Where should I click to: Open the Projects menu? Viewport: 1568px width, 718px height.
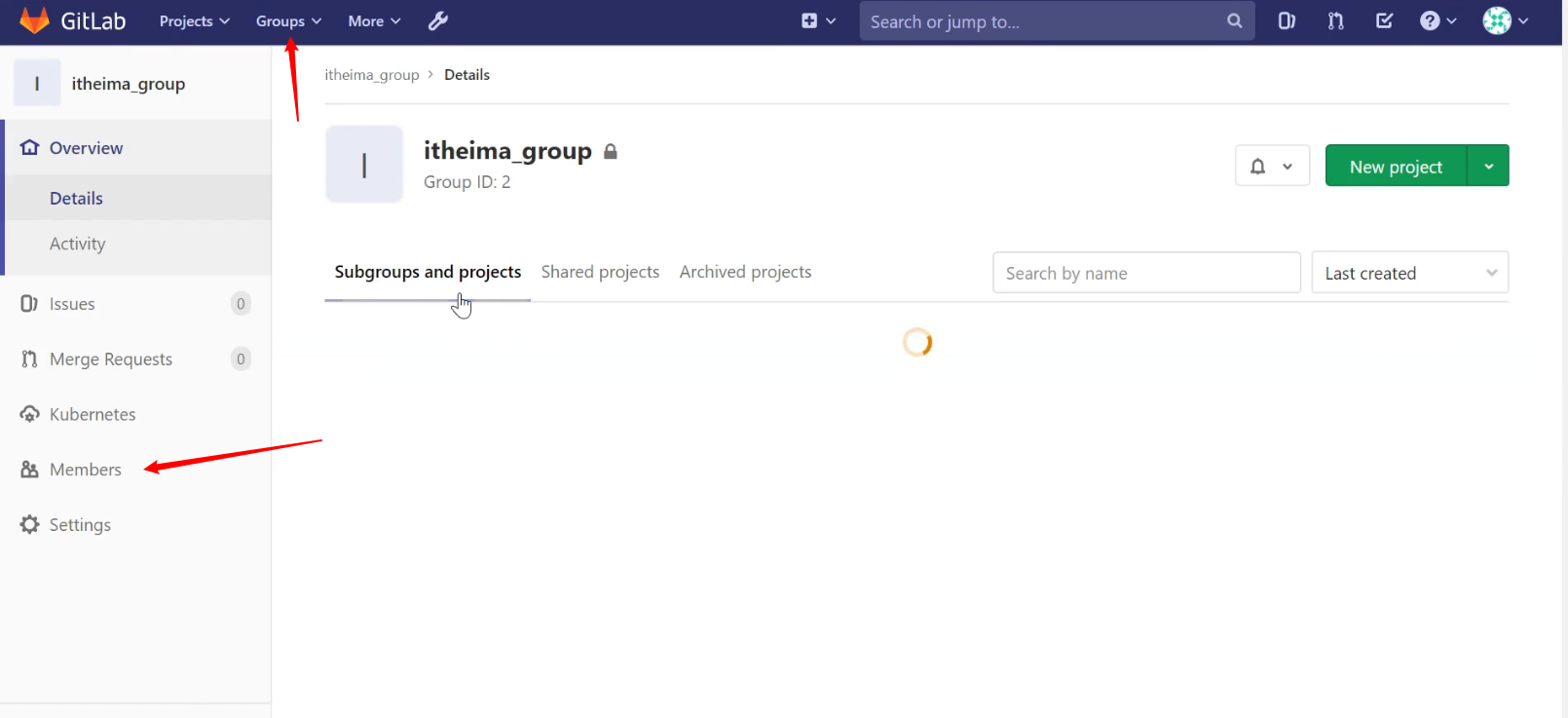click(x=194, y=20)
